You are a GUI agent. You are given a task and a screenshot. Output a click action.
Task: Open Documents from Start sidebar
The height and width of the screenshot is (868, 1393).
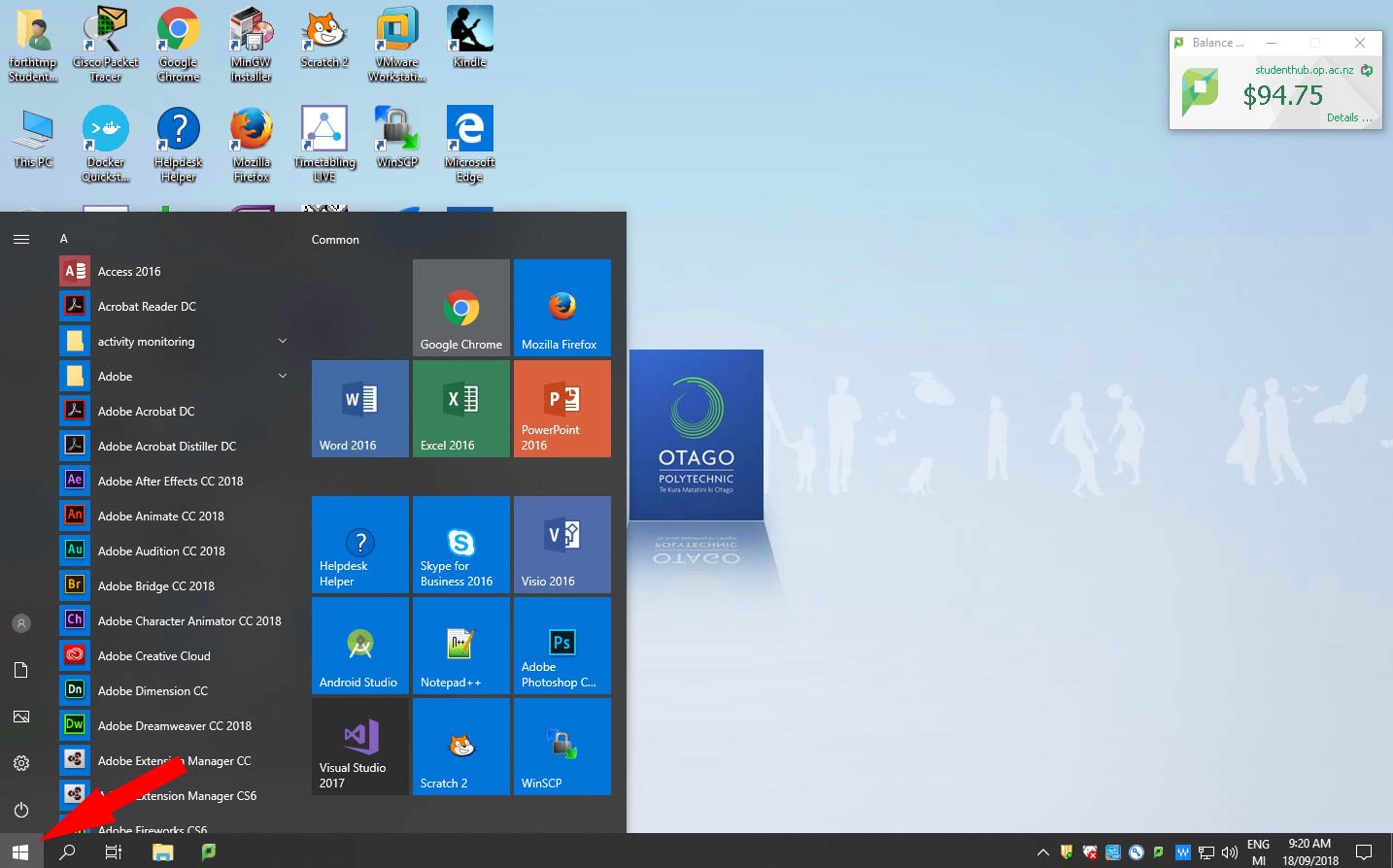coord(21,670)
